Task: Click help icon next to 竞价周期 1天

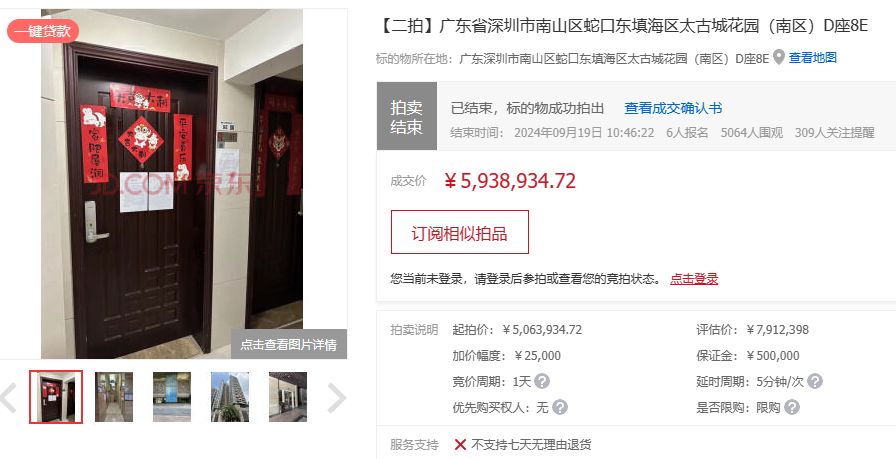Action: tap(542, 381)
